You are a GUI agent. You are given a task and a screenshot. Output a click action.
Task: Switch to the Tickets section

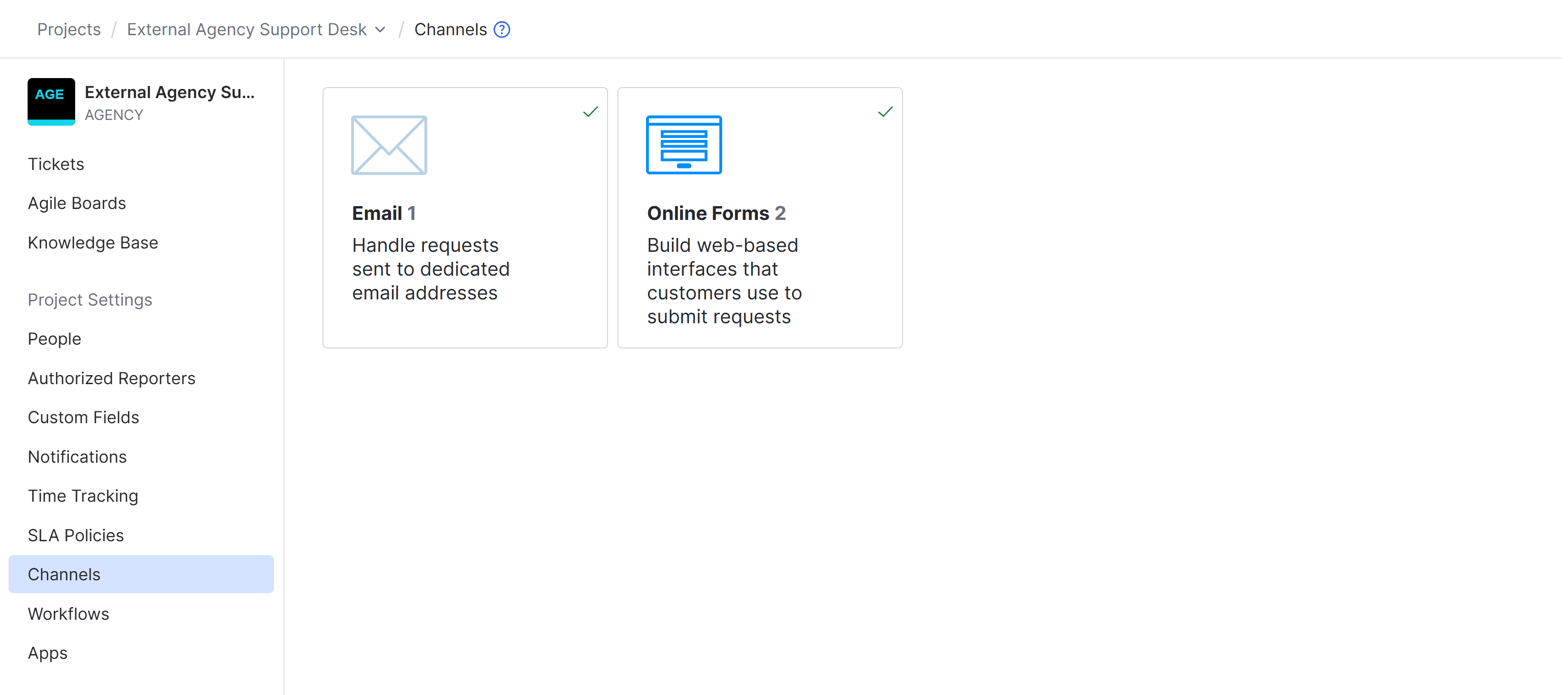[x=55, y=163]
